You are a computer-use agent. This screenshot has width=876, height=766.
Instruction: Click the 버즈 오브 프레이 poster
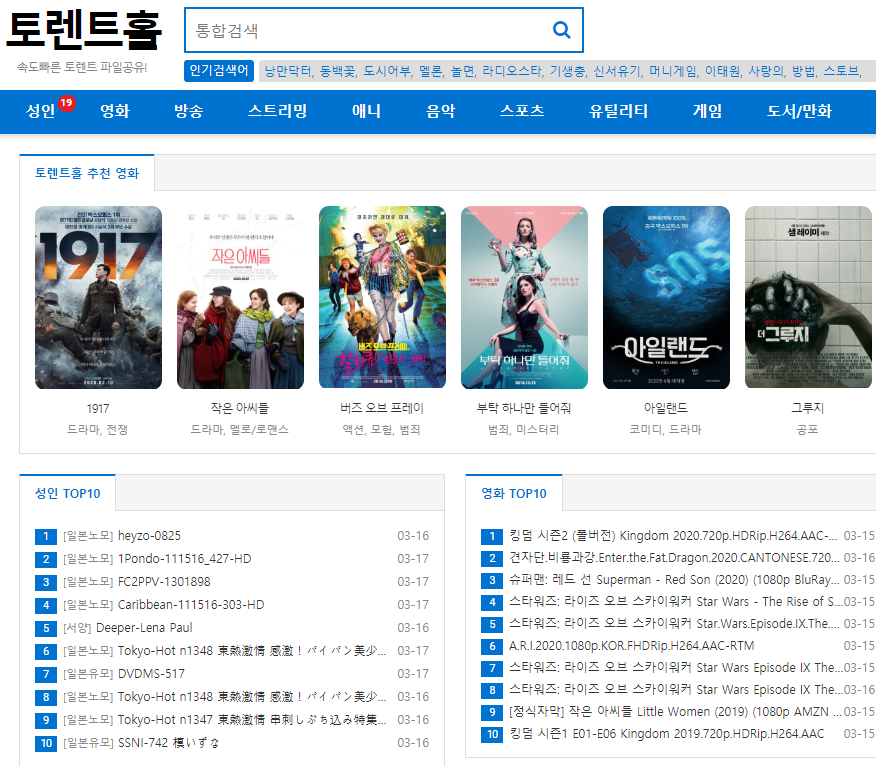coord(382,297)
